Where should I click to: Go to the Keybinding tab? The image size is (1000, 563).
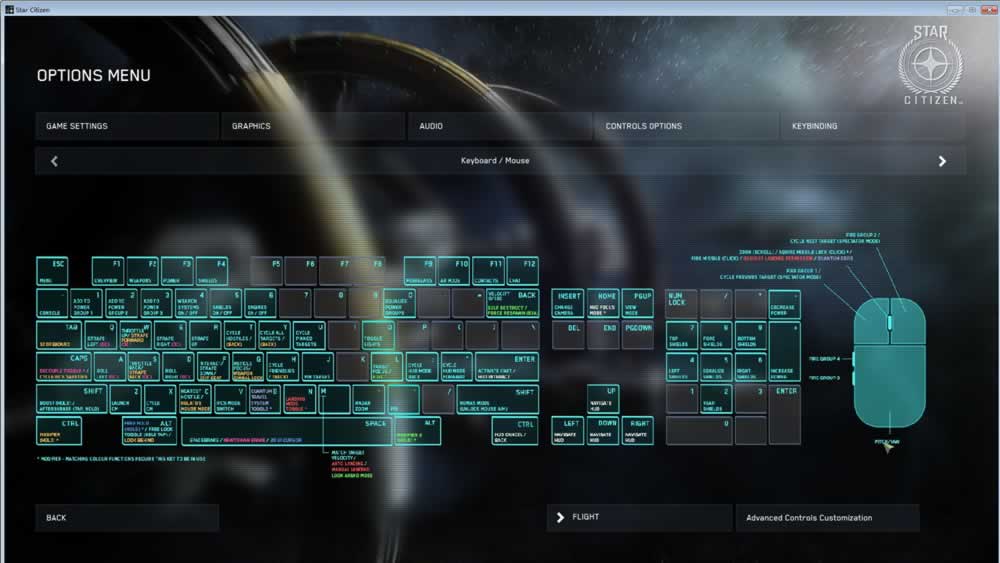(x=872, y=126)
